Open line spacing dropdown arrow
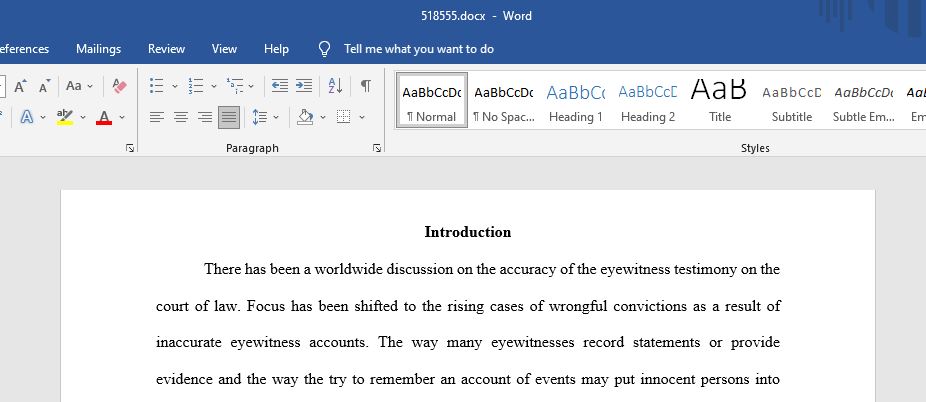926x402 pixels. point(276,117)
